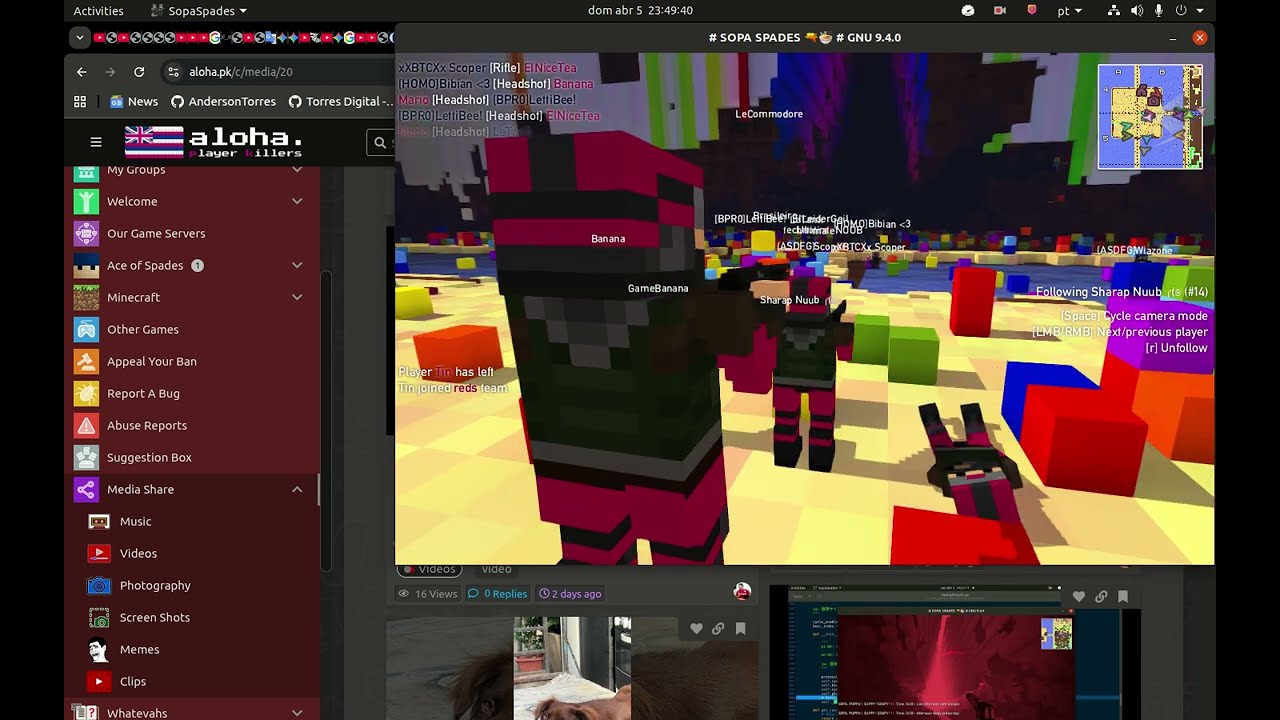
Task: Like the red screenshot post with heart icon
Action: coord(1078,597)
